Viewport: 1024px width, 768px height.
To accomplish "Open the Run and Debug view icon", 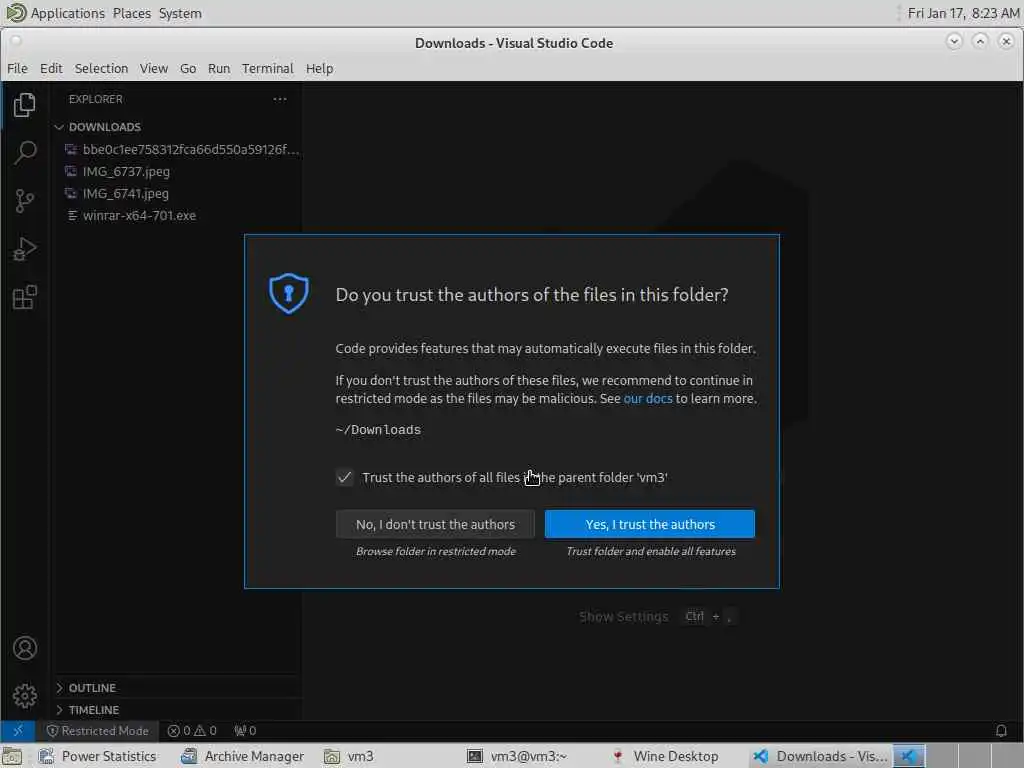I will click(24, 249).
